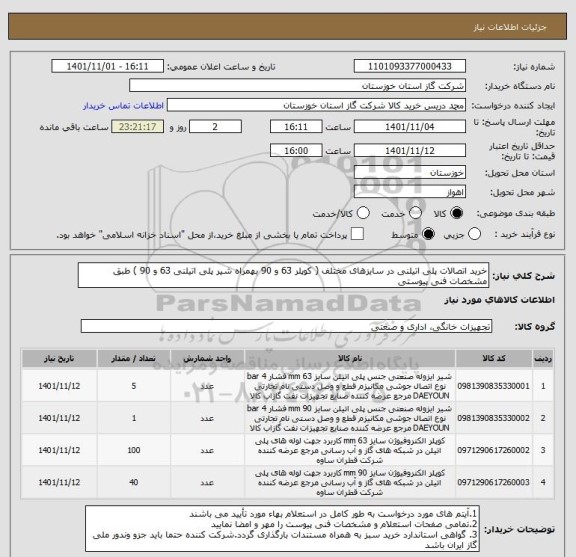Click the price validity time 16:00
576x557 pixels.
pyautogui.click(x=296, y=151)
